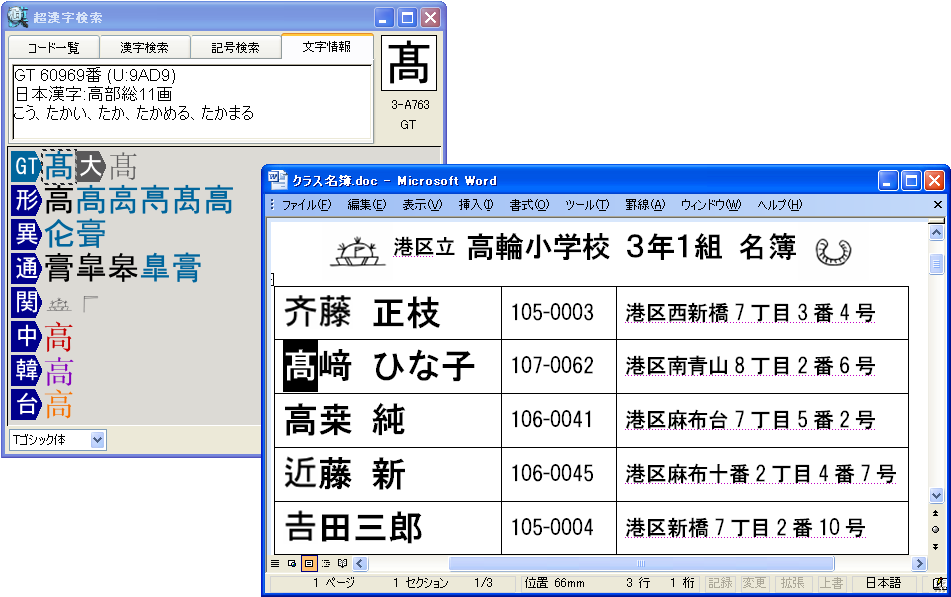The height and width of the screenshot is (597, 951).
Task: Toggle 上書 overwrite mode in status bar
Action: click(831, 583)
